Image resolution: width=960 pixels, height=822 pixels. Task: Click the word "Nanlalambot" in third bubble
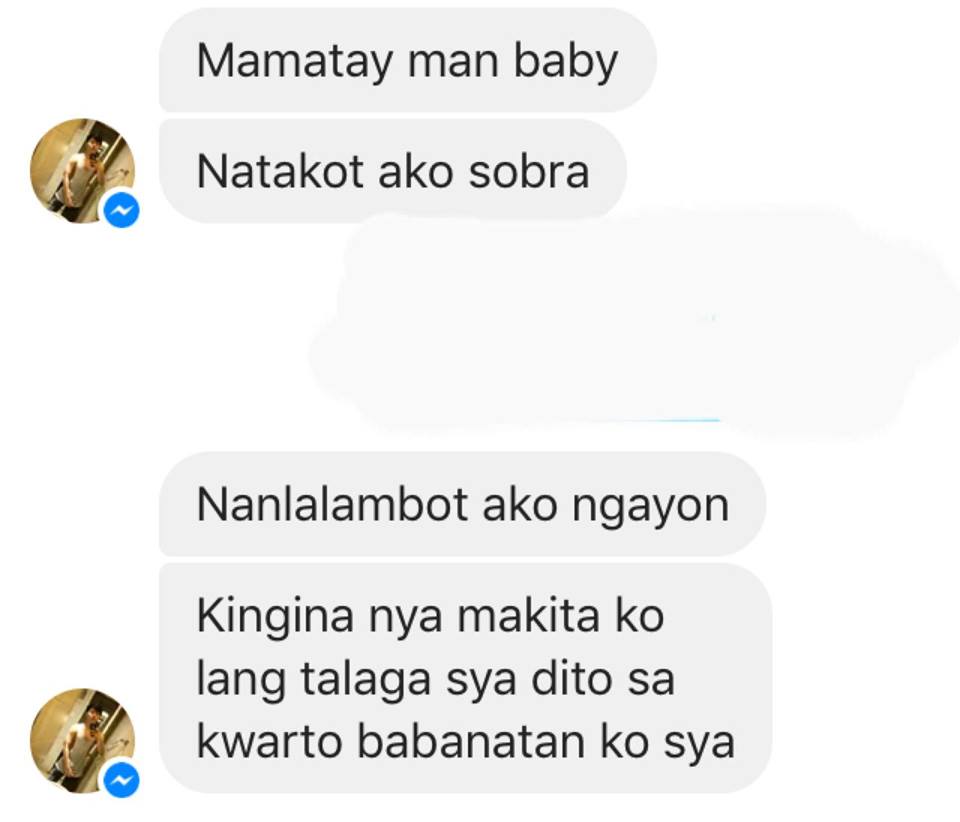[332, 504]
